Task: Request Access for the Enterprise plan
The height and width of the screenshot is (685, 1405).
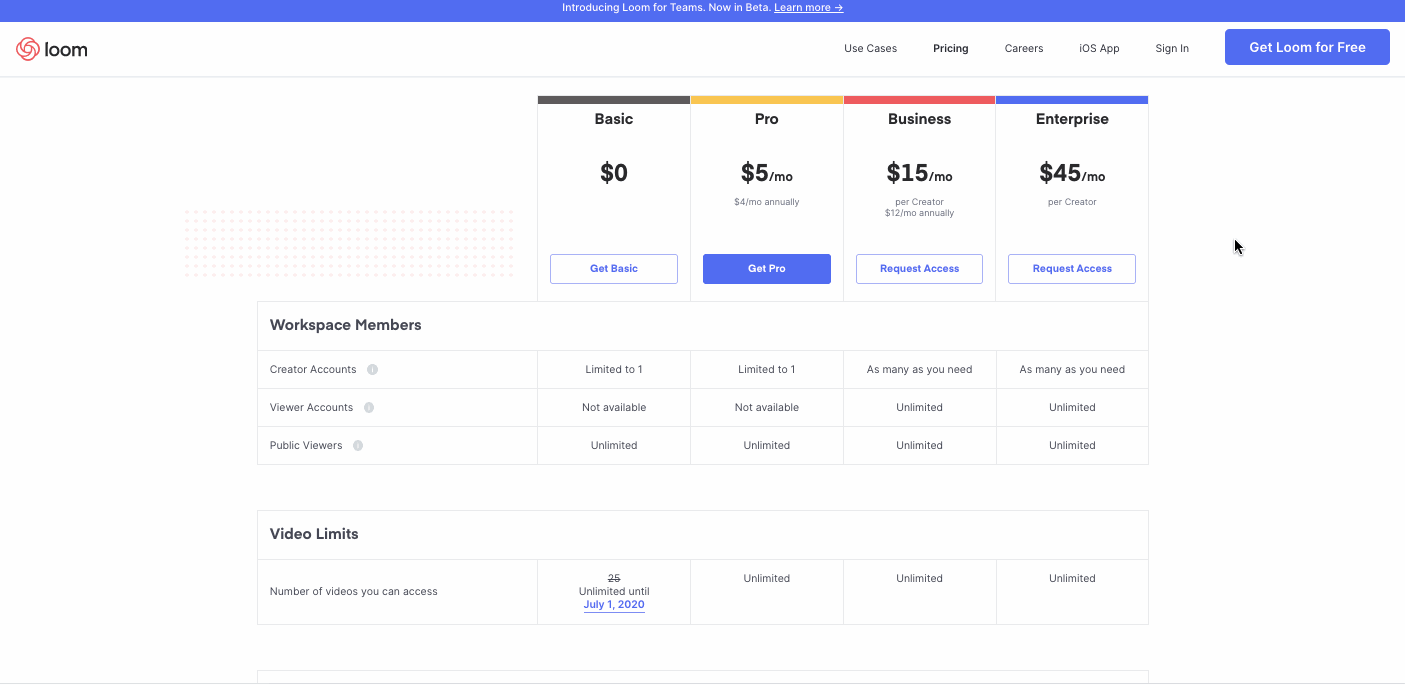Action: point(1071,269)
